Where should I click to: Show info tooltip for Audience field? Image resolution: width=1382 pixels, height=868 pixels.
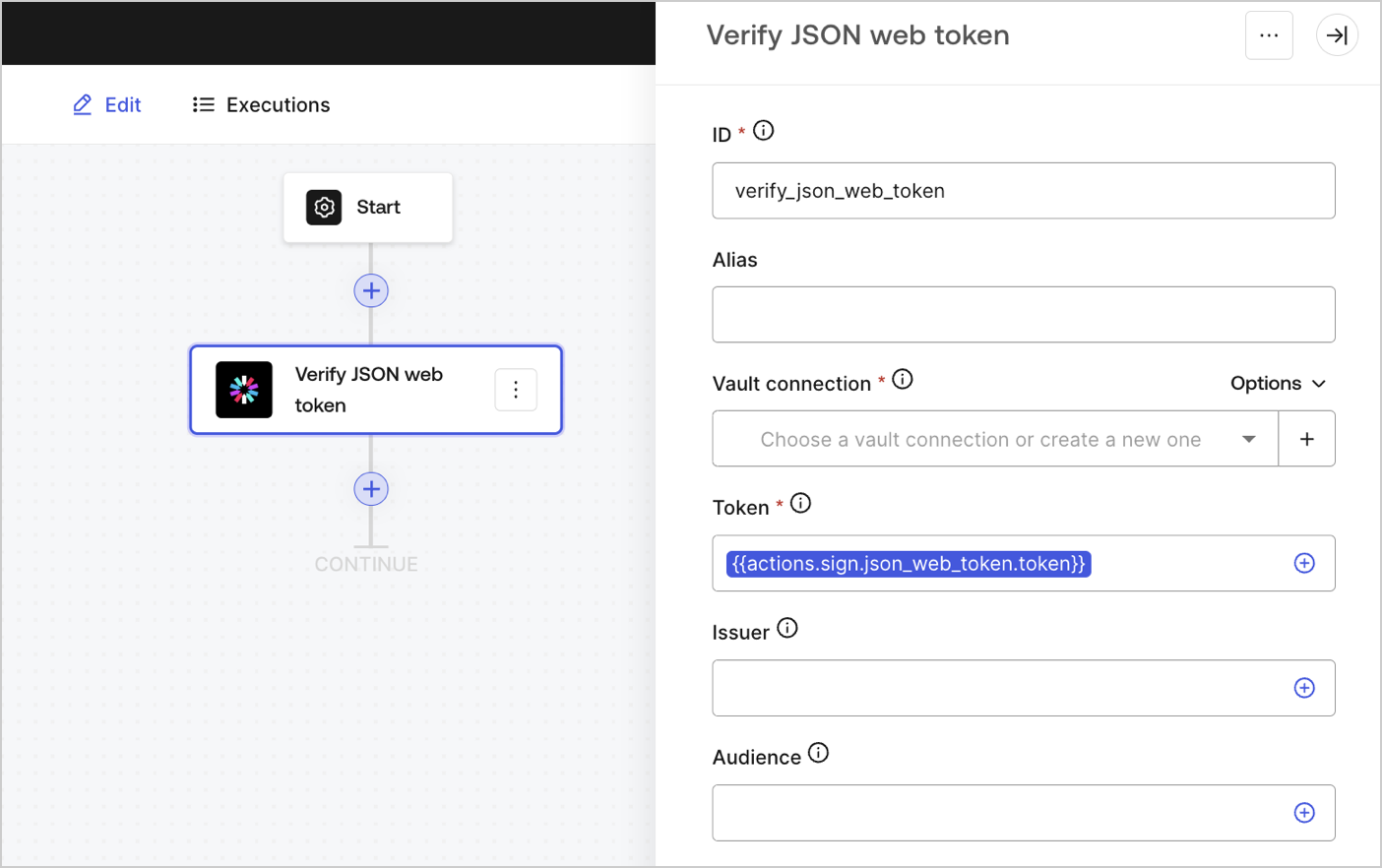819,753
